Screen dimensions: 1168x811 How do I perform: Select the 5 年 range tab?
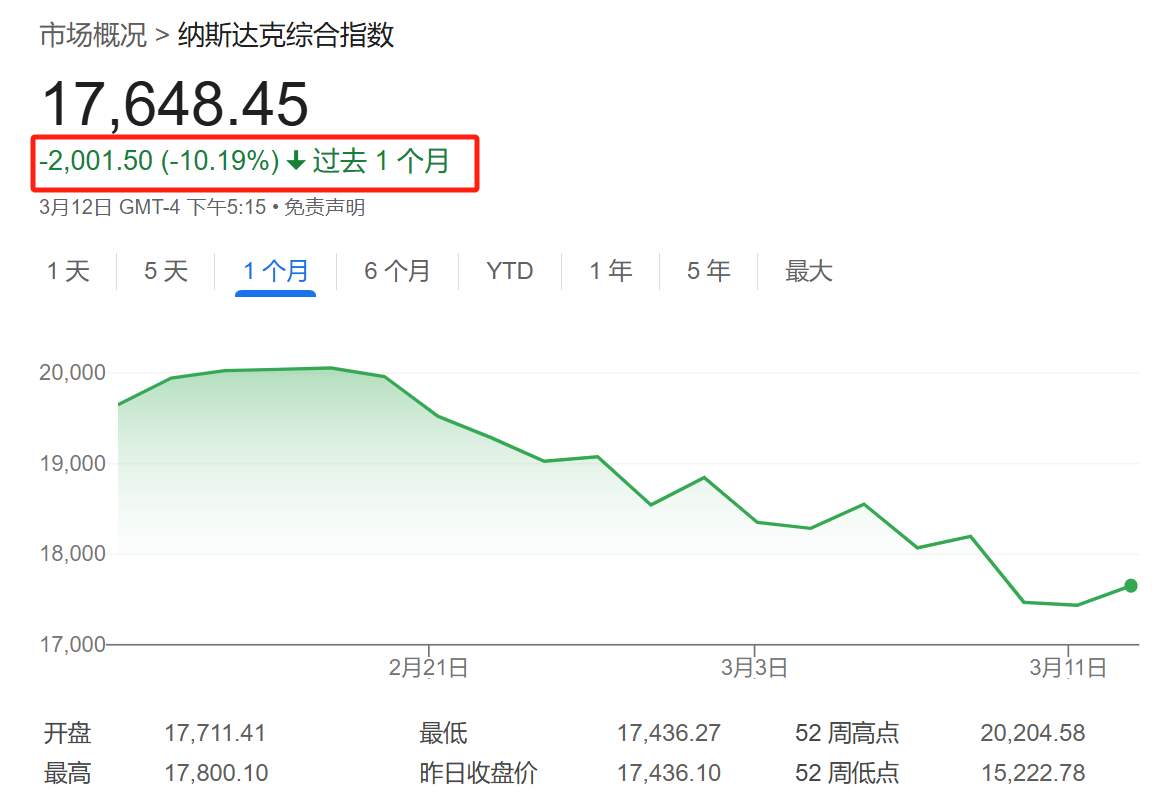pos(708,271)
